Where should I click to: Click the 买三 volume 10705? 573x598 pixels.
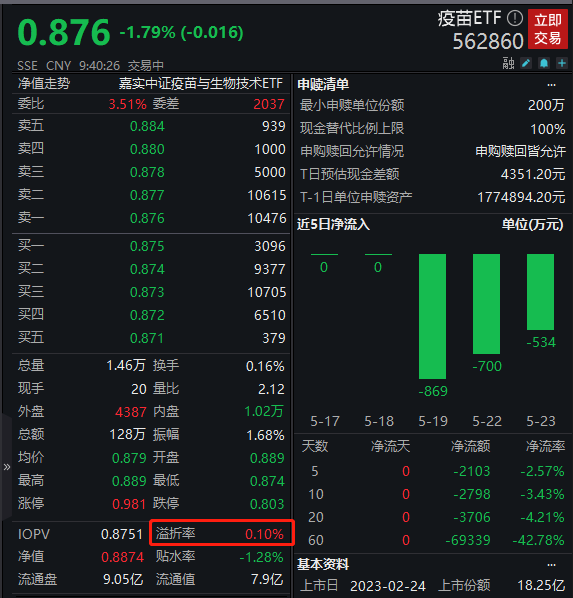[267, 292]
